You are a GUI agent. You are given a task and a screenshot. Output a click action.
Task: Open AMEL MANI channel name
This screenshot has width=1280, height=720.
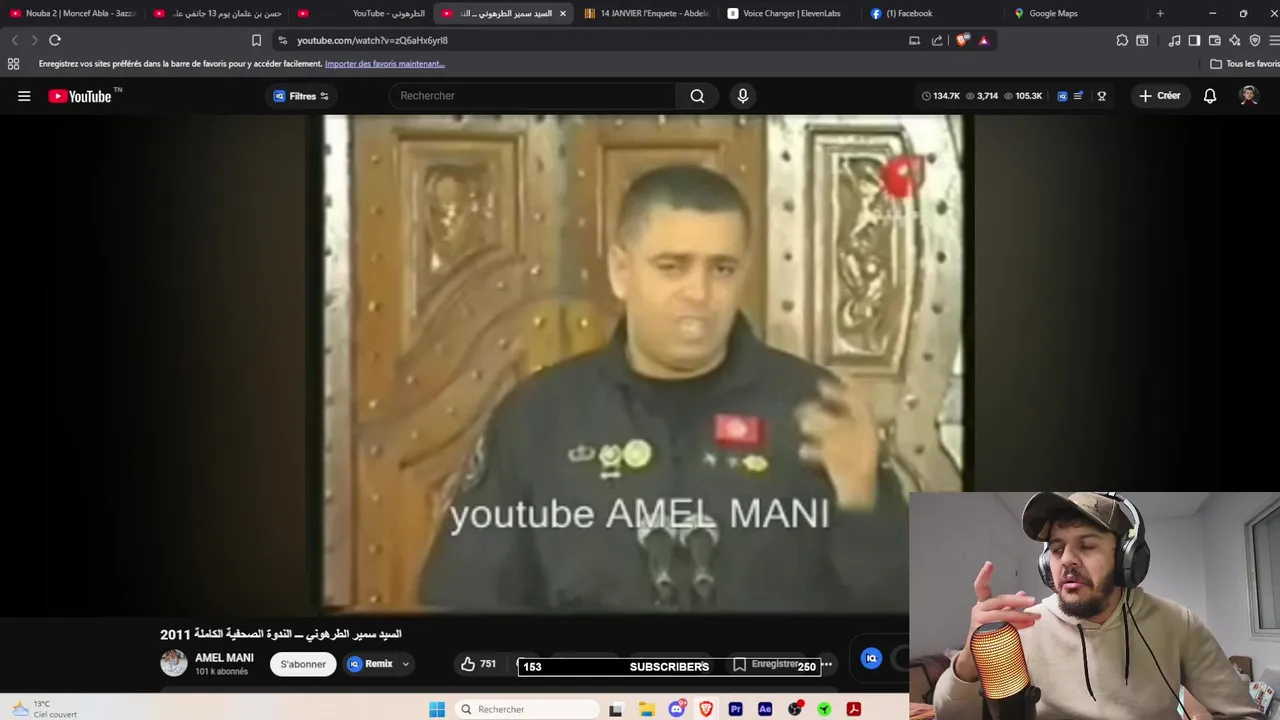[224, 658]
